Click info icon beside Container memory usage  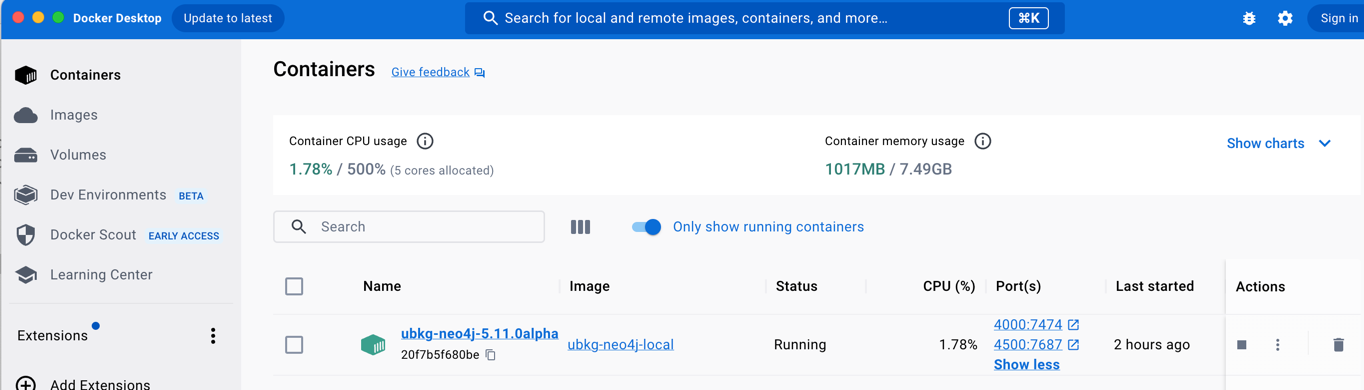(x=983, y=141)
